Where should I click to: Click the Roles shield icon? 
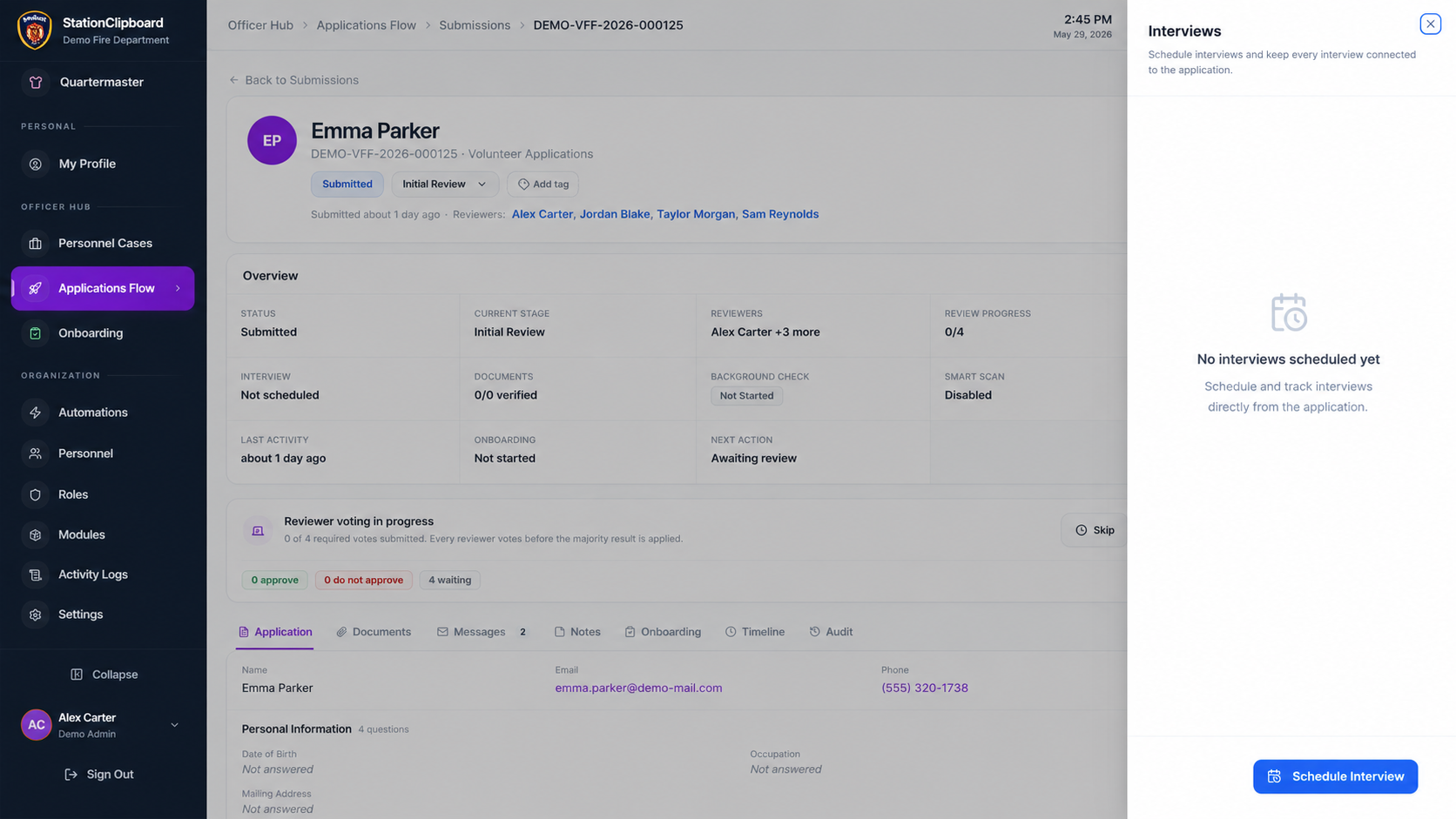(x=36, y=494)
